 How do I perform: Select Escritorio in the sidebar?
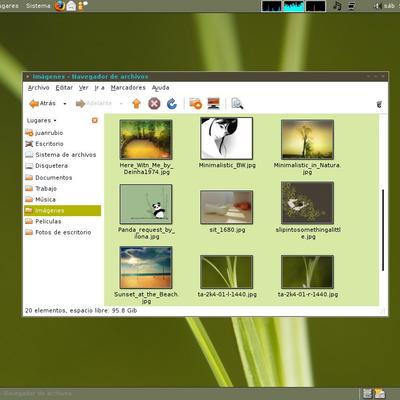click(x=62, y=144)
